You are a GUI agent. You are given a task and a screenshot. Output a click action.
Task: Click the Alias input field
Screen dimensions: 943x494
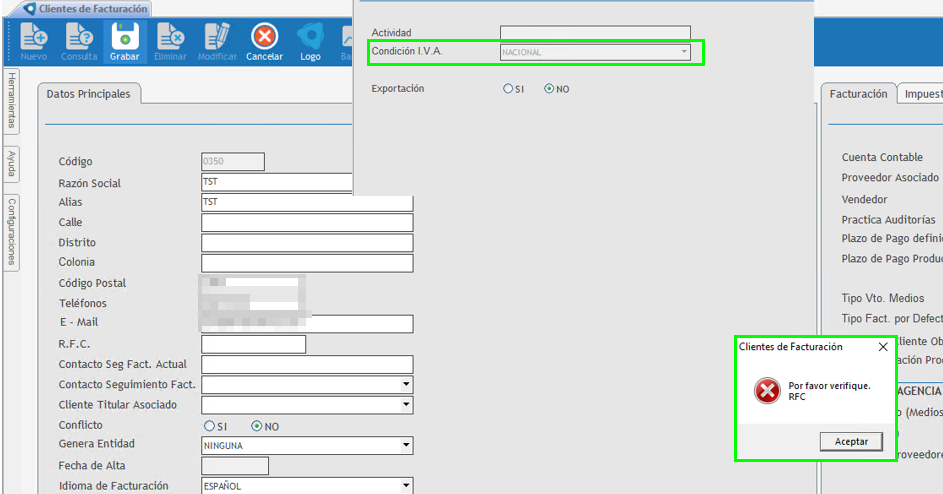click(x=307, y=202)
